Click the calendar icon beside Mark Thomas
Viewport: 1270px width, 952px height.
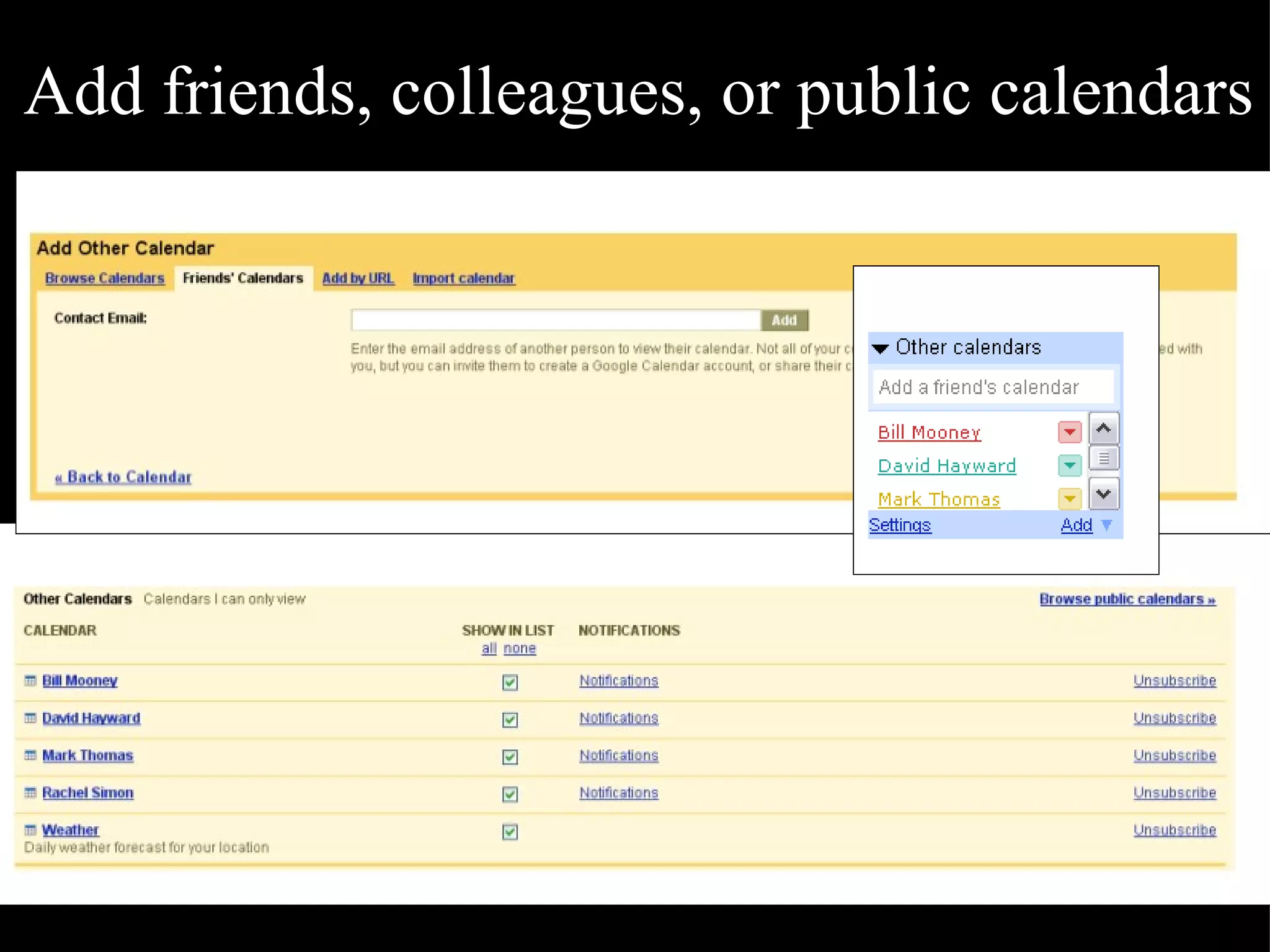tap(30, 755)
